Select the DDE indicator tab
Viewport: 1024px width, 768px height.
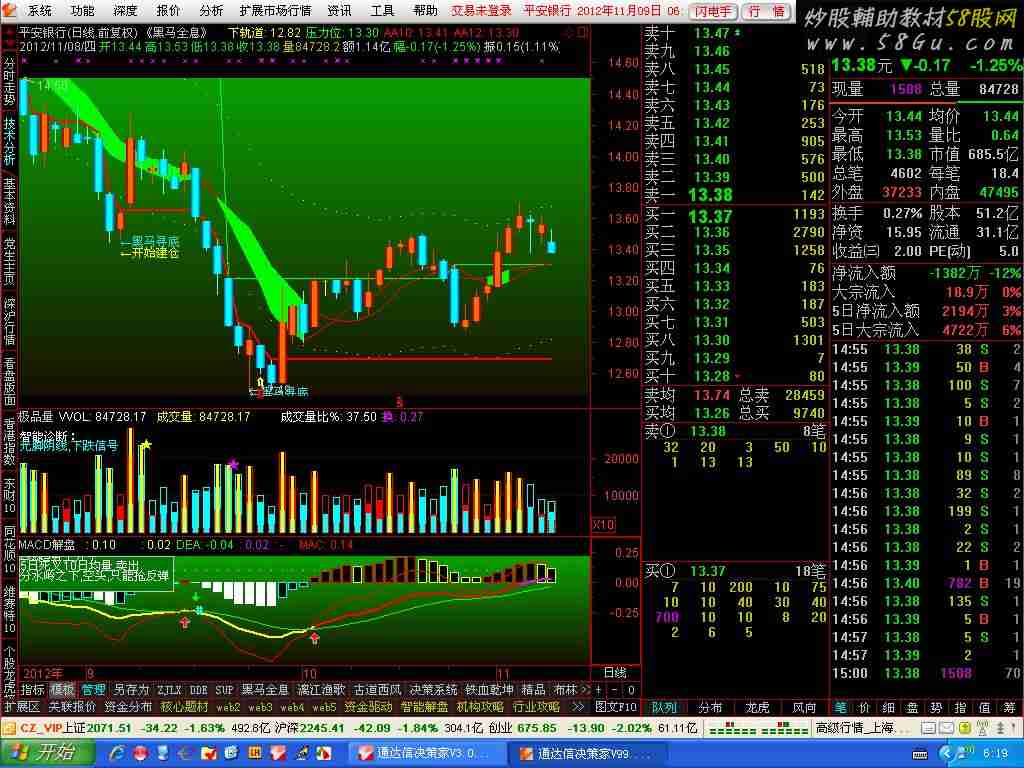point(199,690)
